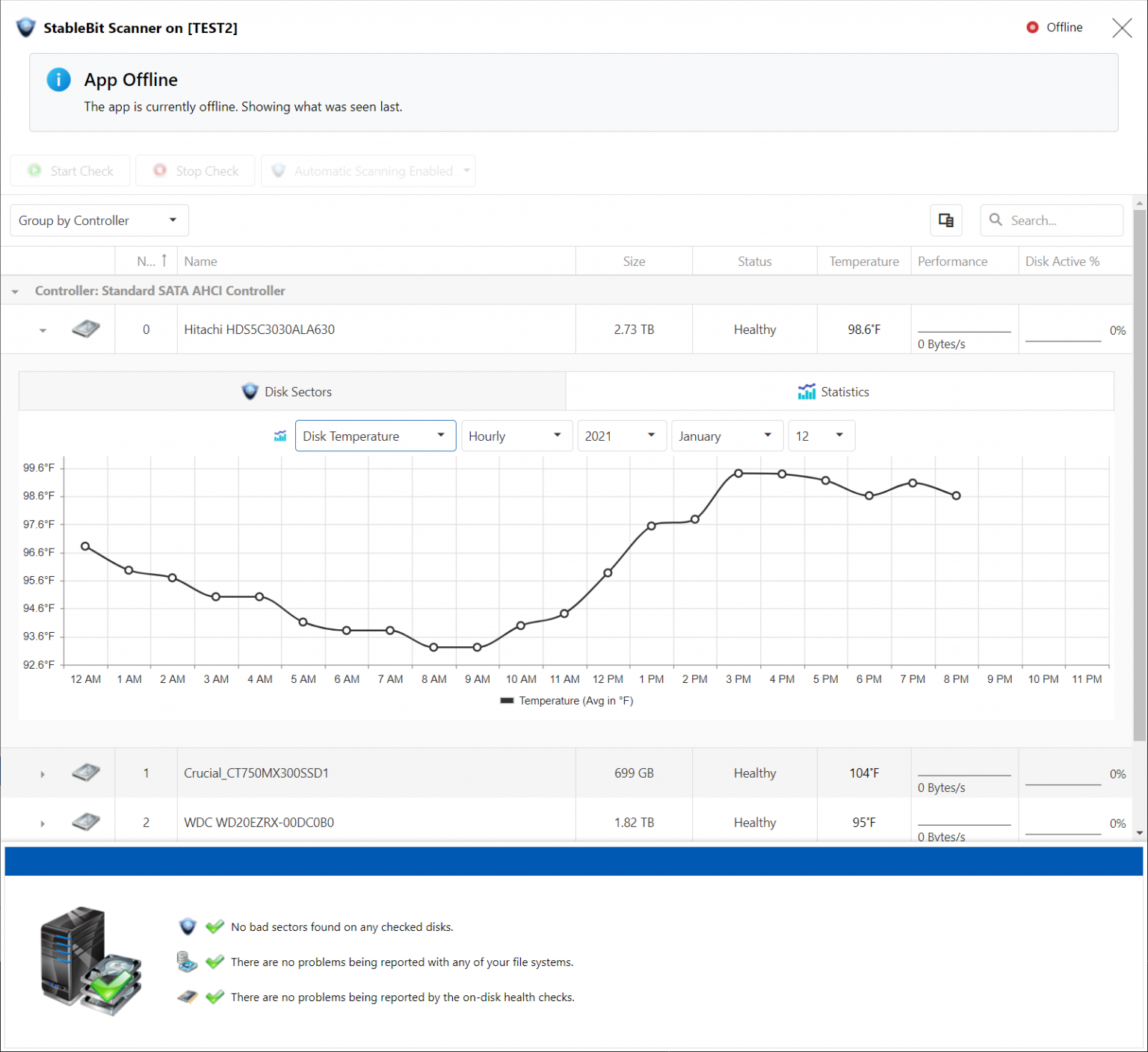
Task: Click the Stop Check button
Action: [195, 170]
